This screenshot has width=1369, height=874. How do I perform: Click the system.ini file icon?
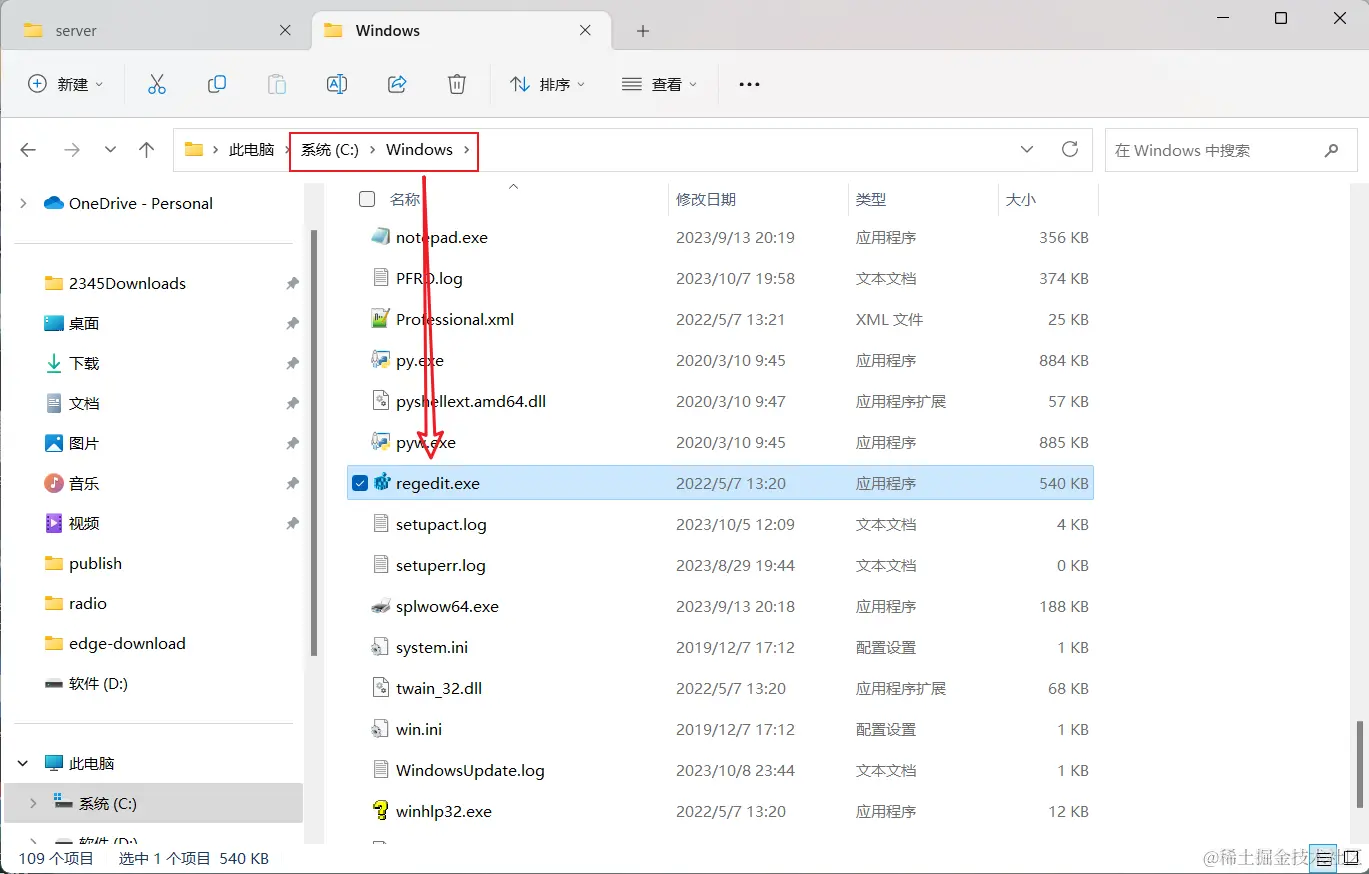click(x=380, y=647)
